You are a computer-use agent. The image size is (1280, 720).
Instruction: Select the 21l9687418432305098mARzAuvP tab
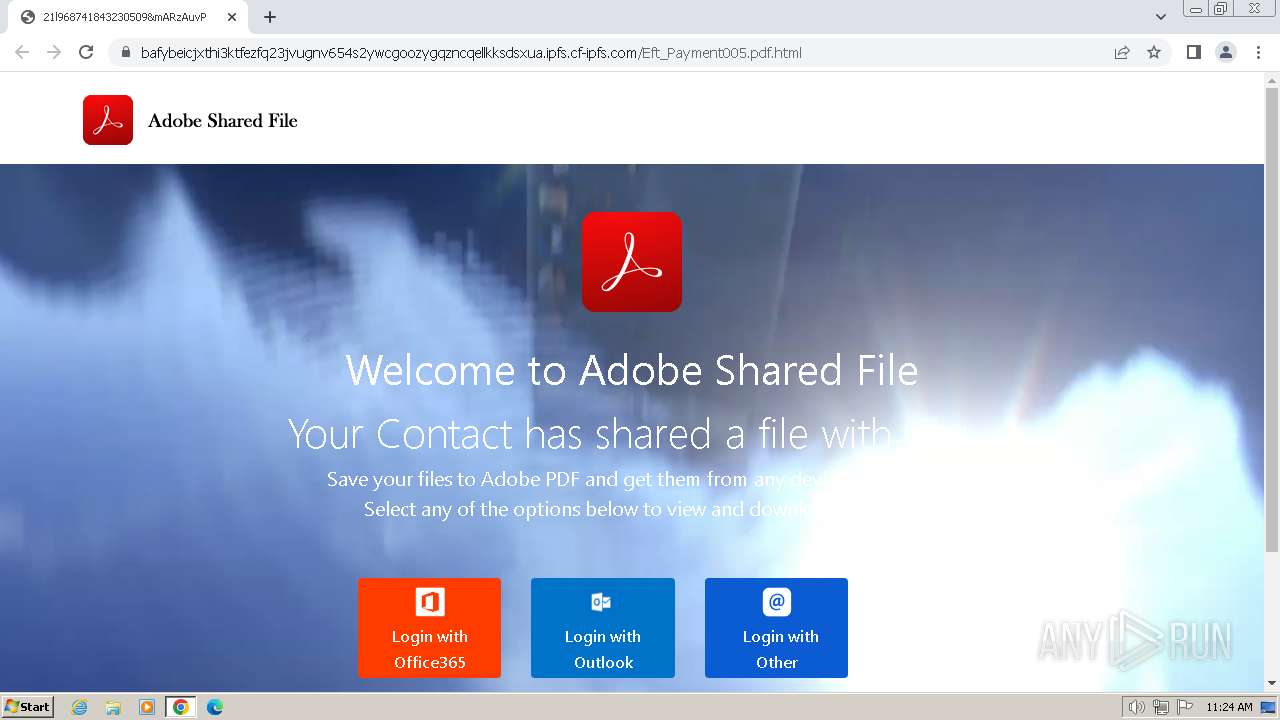coord(127,17)
